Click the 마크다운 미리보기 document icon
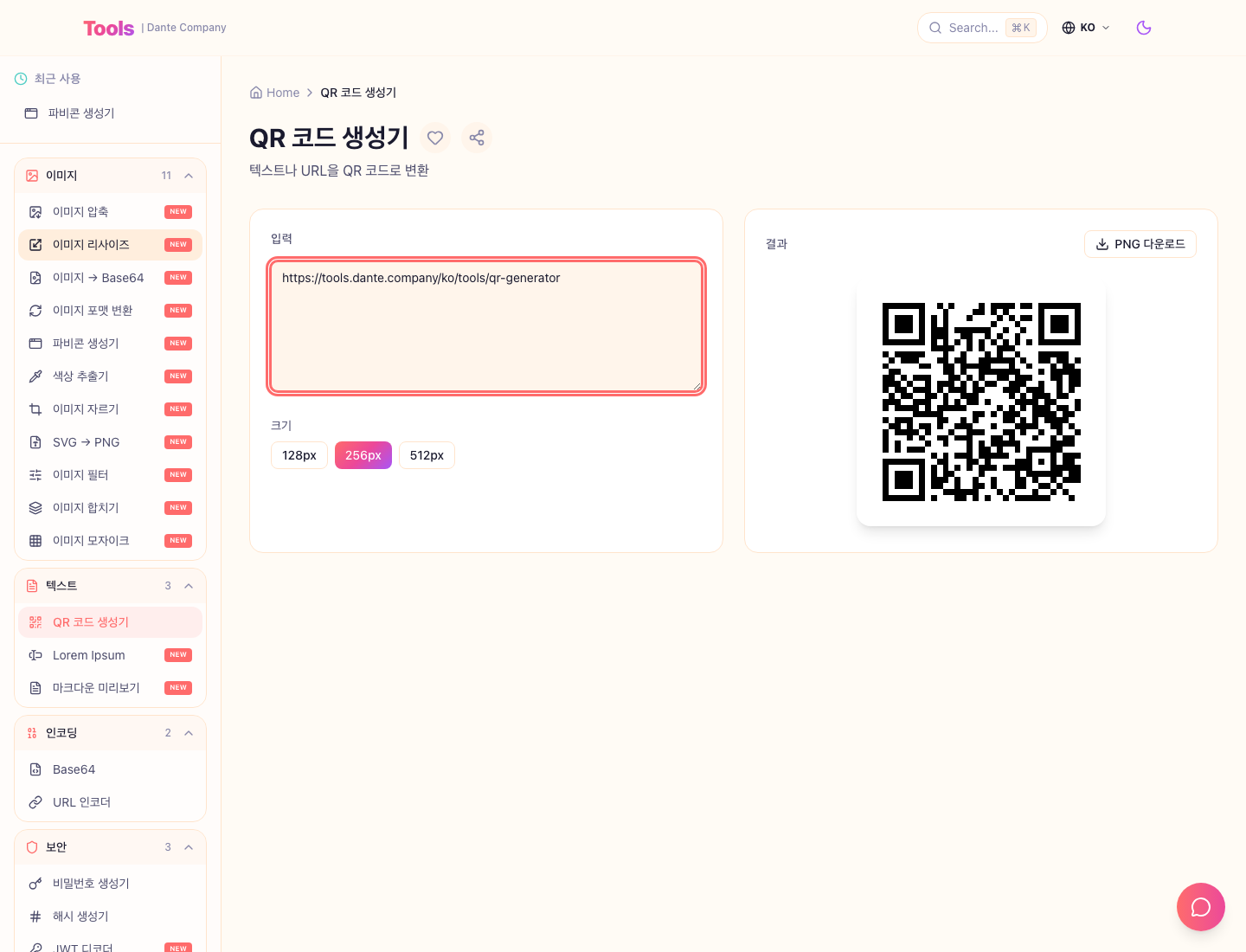 (x=35, y=688)
